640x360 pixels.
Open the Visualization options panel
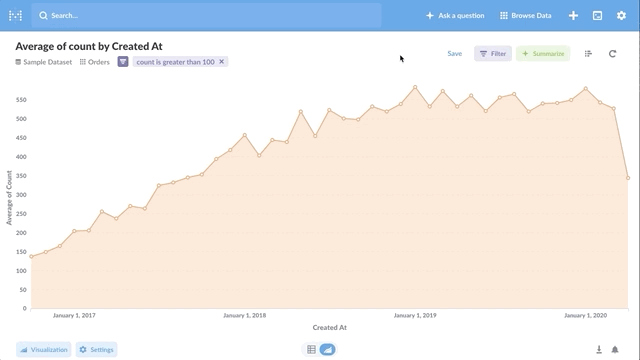click(44, 349)
